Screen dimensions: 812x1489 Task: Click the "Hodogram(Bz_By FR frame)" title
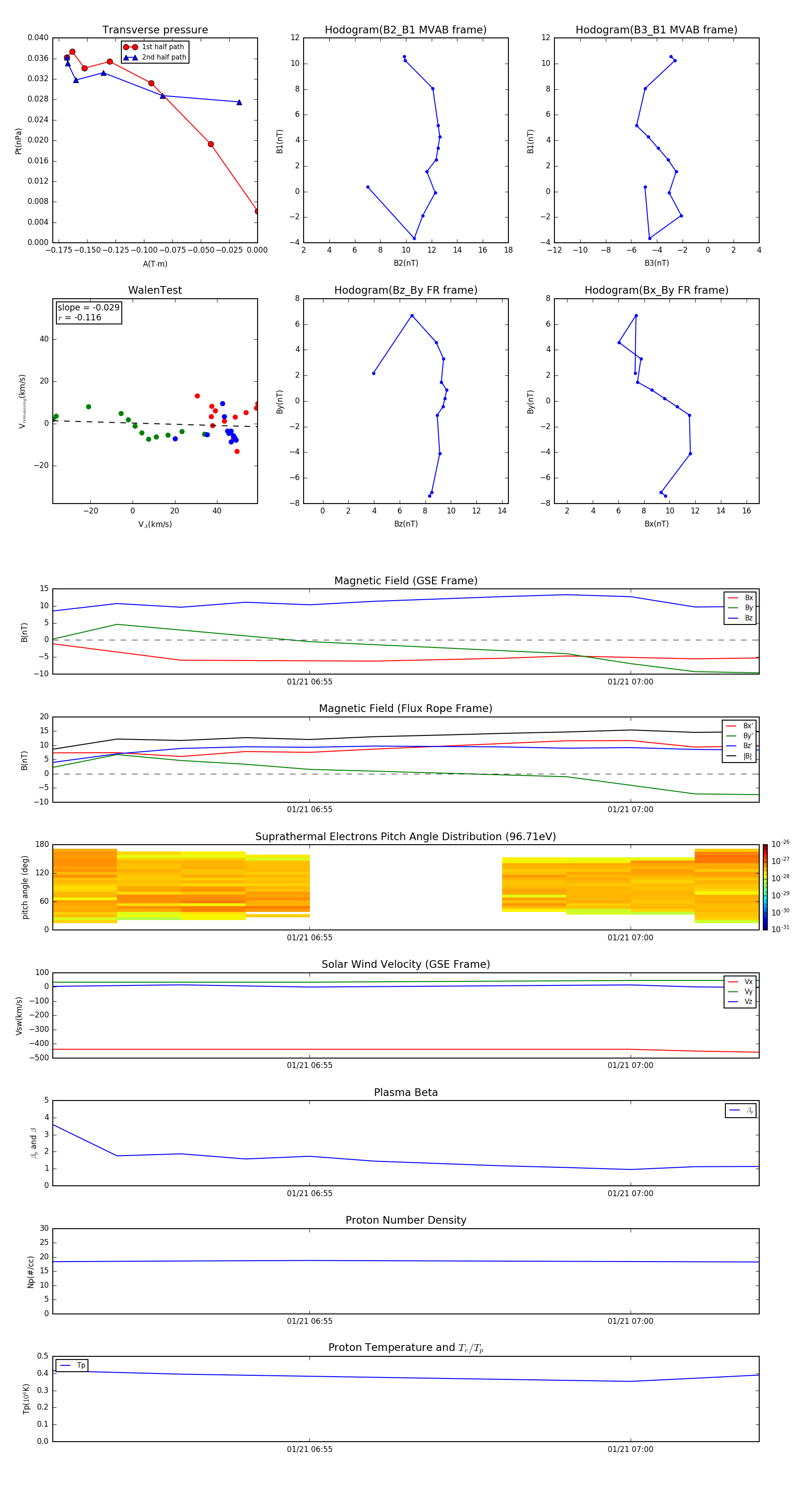coord(406,290)
